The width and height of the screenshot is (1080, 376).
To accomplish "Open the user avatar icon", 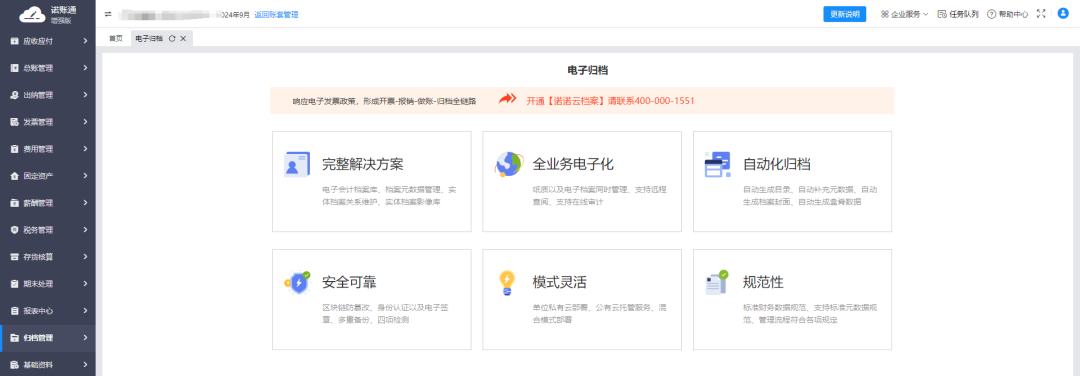I will pyautogui.click(x=1062, y=13).
